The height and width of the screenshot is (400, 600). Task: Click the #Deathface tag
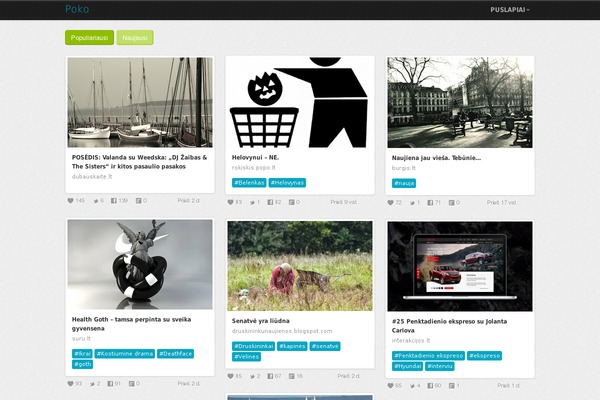coord(175,354)
